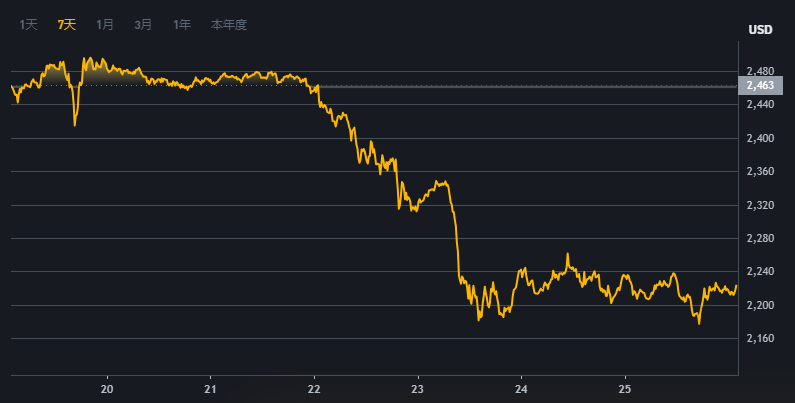This screenshot has width=795, height=403.
Task: Click the 2,440 price axis label
Action: point(760,104)
